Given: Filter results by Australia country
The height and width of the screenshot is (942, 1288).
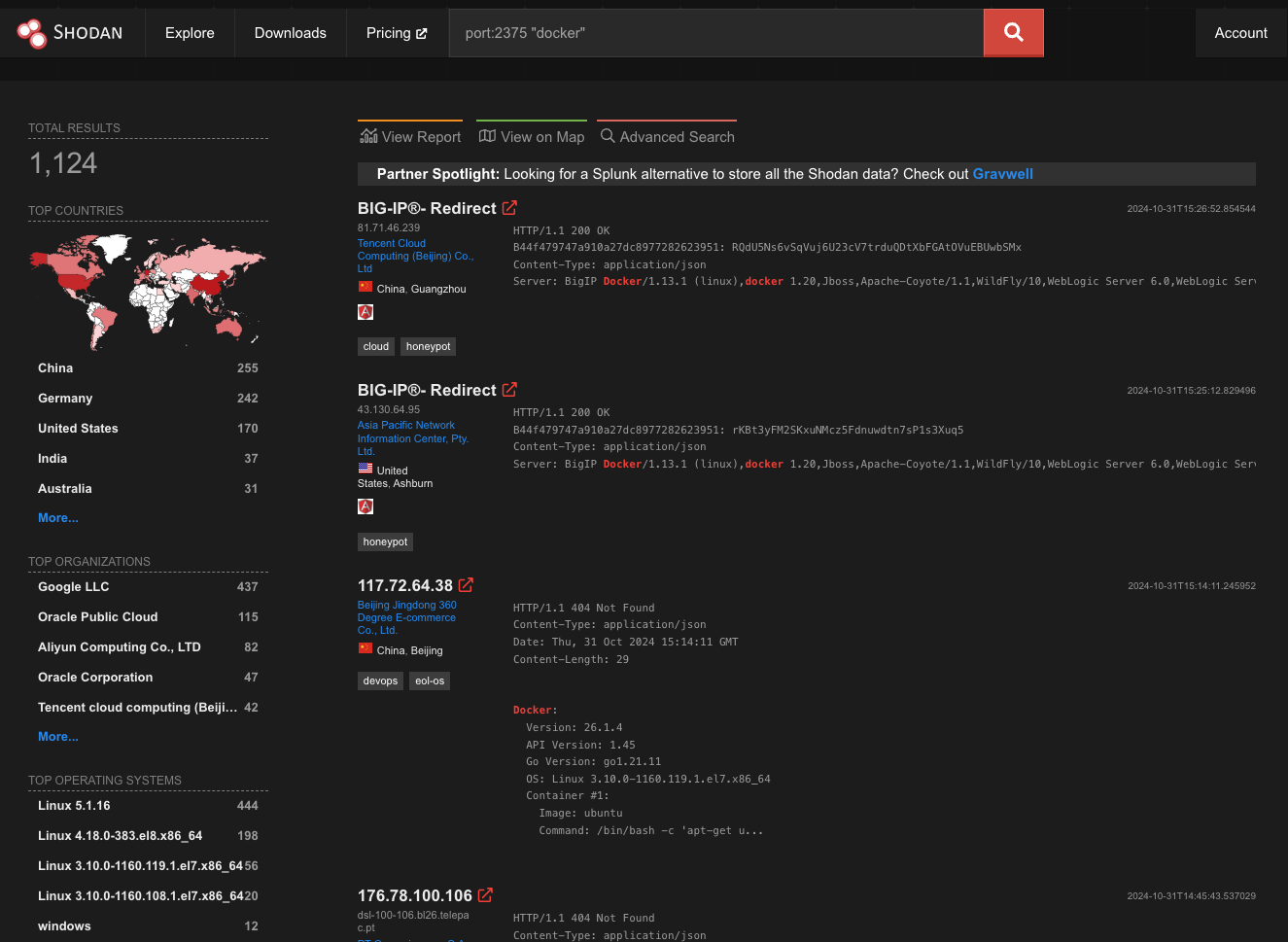Looking at the screenshot, I should (x=148, y=489).
